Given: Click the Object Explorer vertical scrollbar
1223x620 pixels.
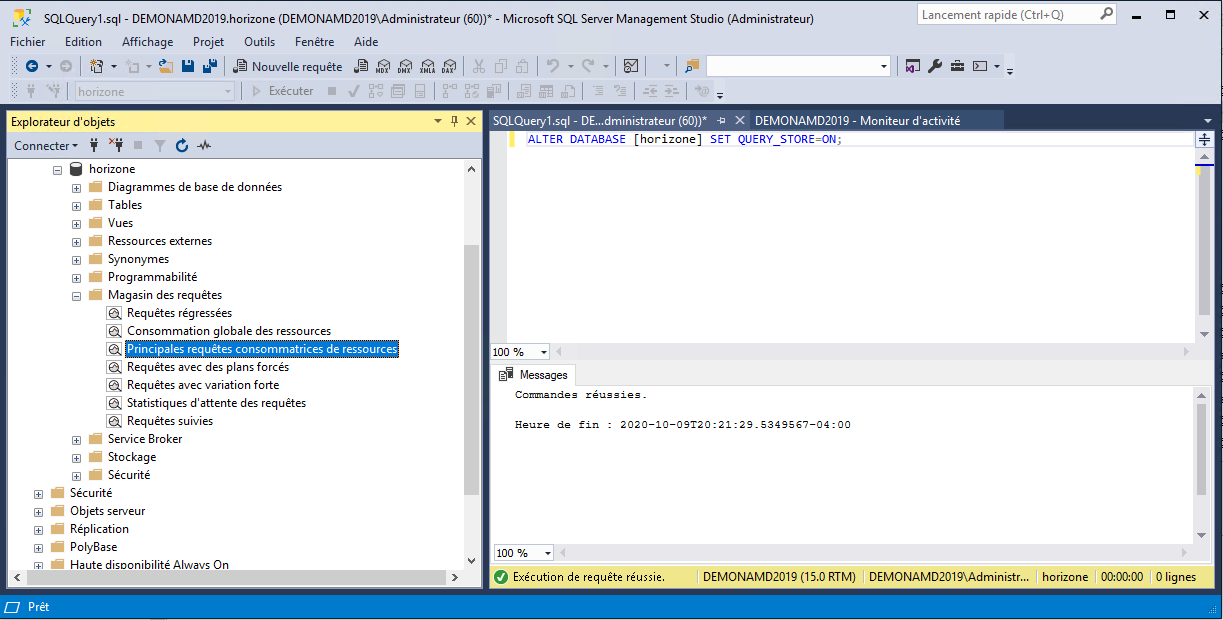Looking at the screenshot, I should click(472, 370).
